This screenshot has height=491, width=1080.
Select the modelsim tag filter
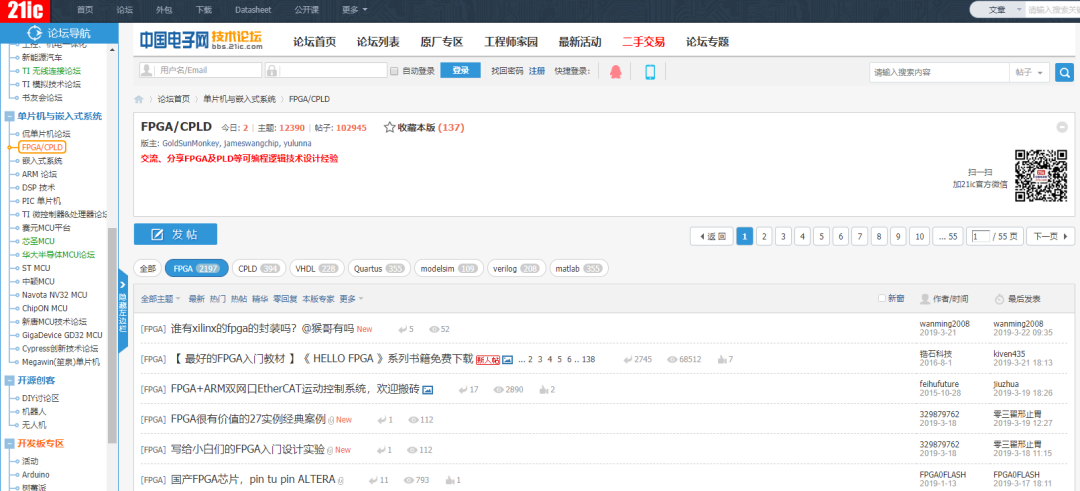(x=448, y=269)
